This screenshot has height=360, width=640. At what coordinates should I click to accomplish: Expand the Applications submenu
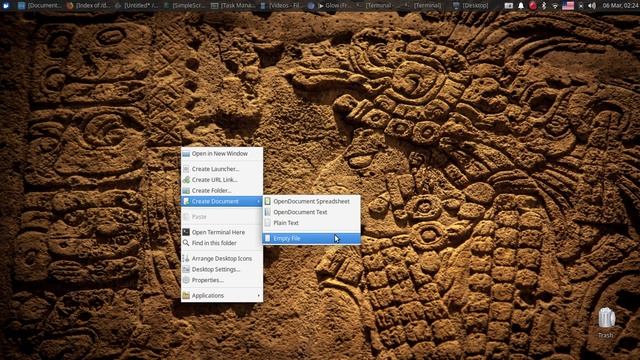[x=222, y=296]
